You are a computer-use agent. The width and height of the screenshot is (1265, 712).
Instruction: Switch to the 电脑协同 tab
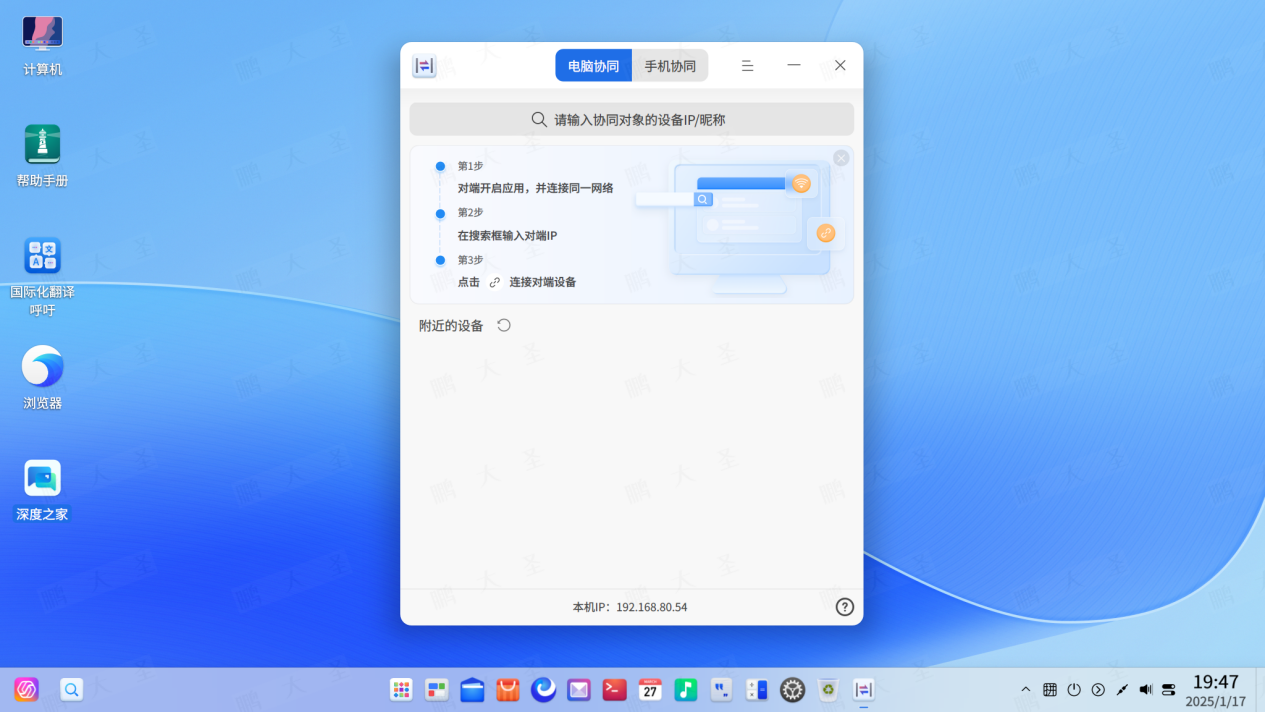click(x=594, y=66)
